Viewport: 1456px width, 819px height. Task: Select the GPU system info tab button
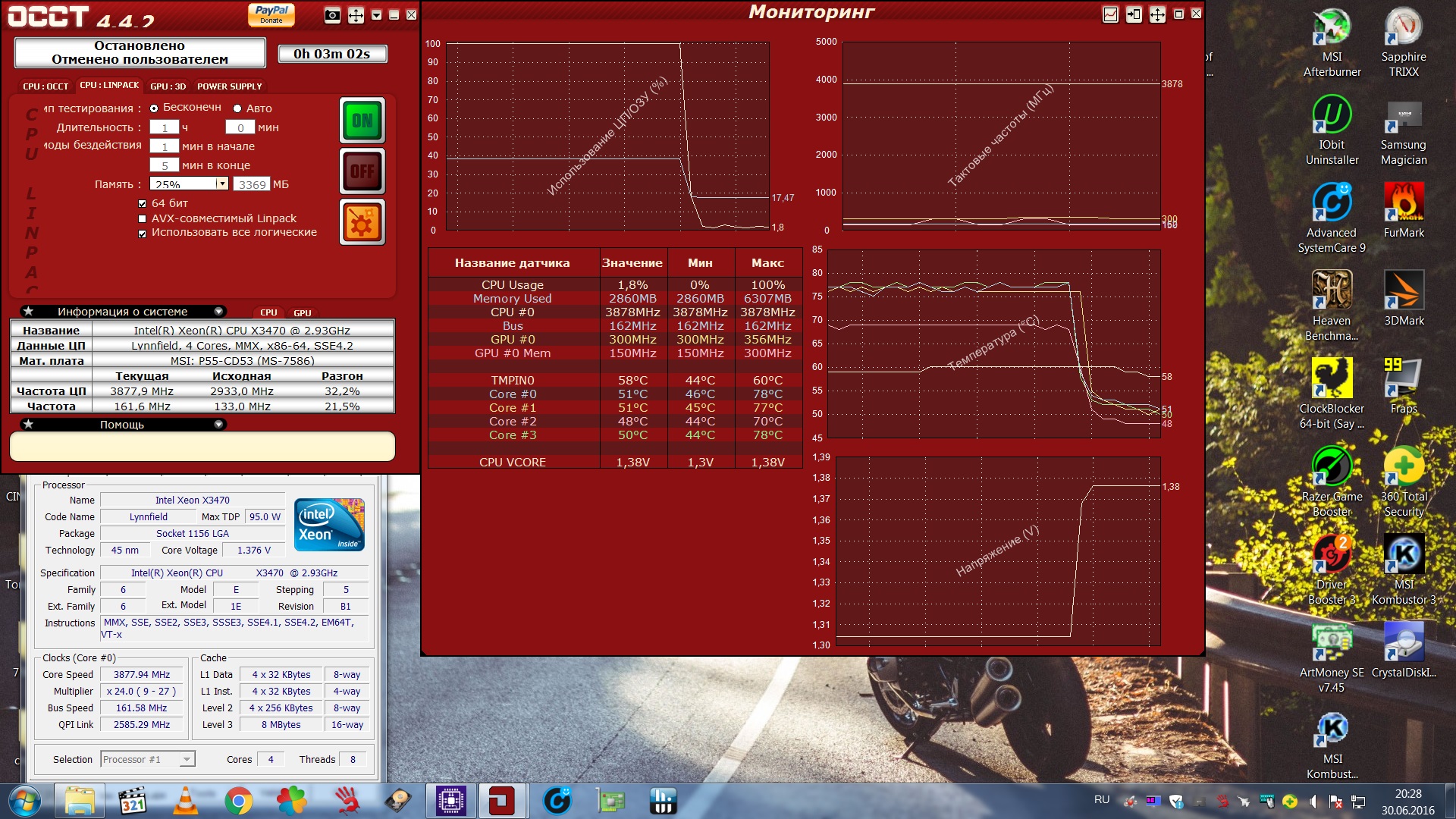click(x=302, y=312)
